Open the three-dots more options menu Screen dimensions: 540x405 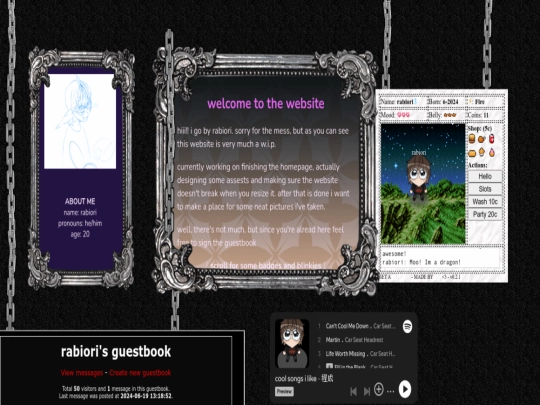tap(390, 391)
